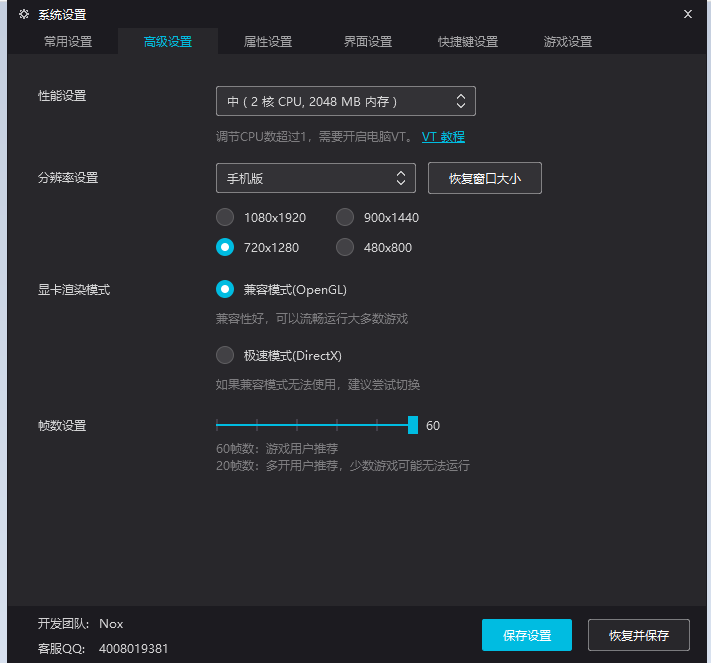The image size is (711, 663).
Task: Click the 保存设置 save button
Action: click(x=526, y=635)
